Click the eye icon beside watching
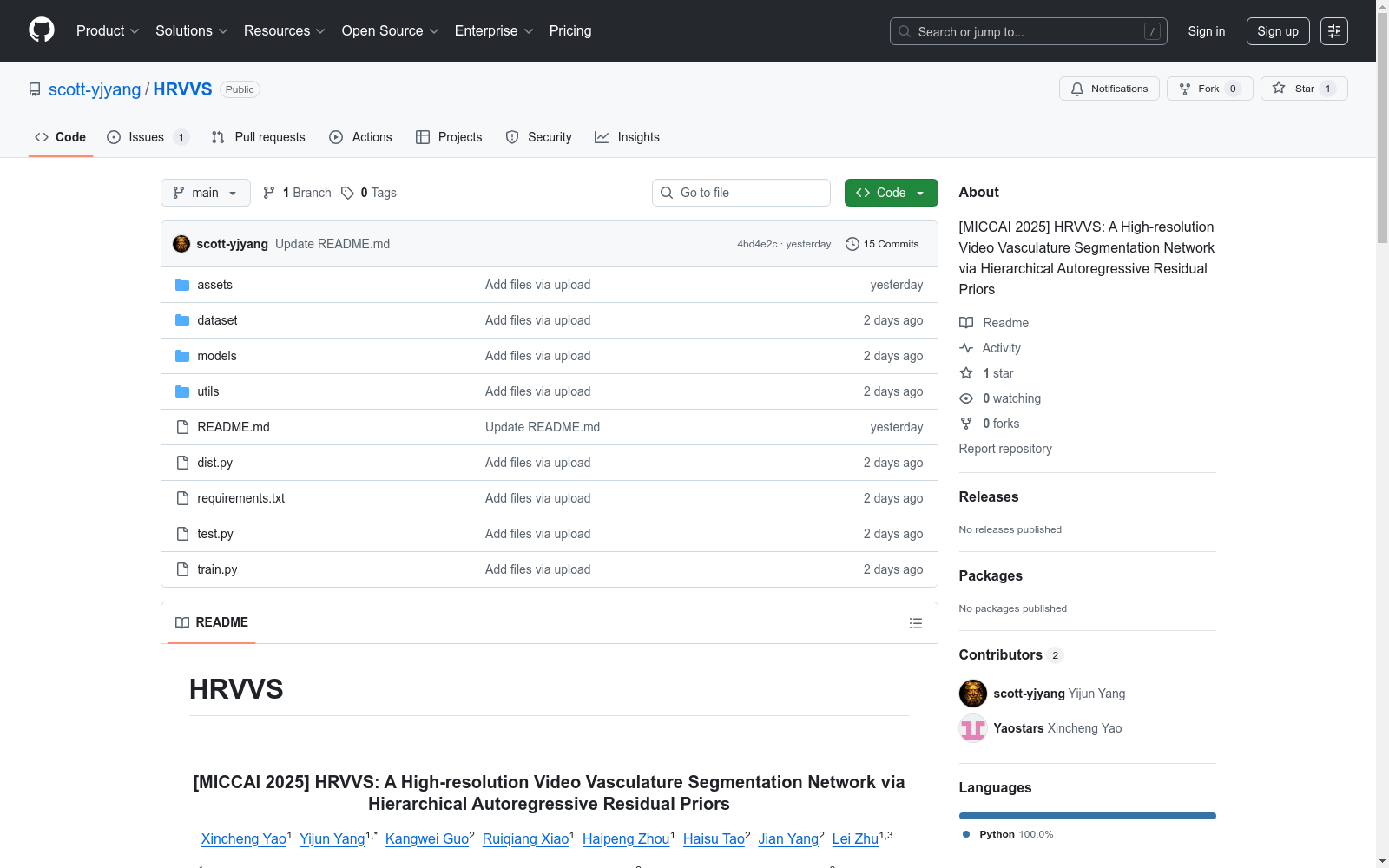This screenshot has width=1389, height=868. pyautogui.click(x=966, y=398)
